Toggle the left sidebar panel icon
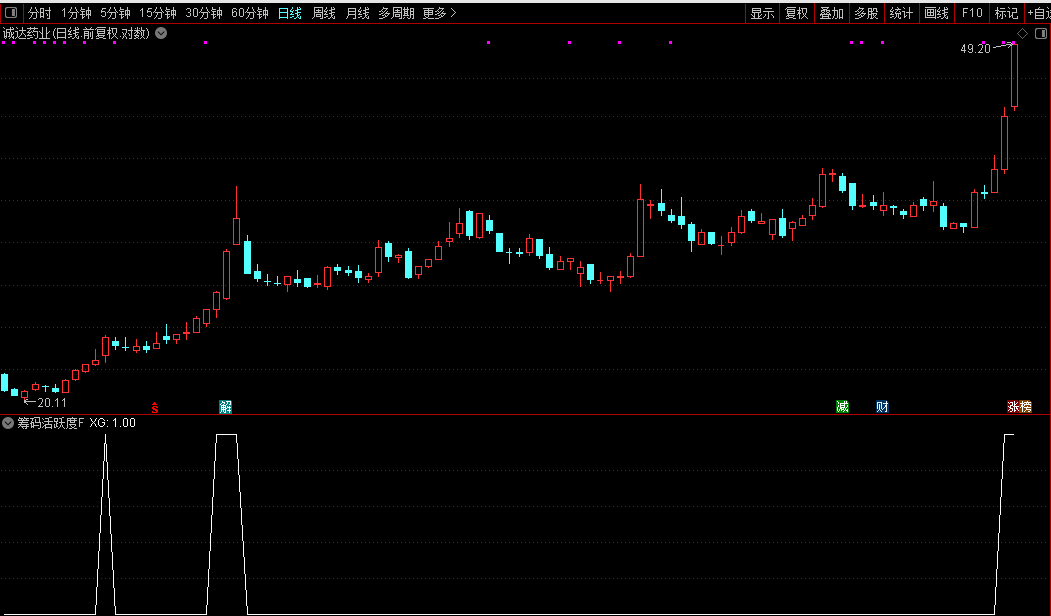Viewport: 1051px width, 616px height. [11, 13]
